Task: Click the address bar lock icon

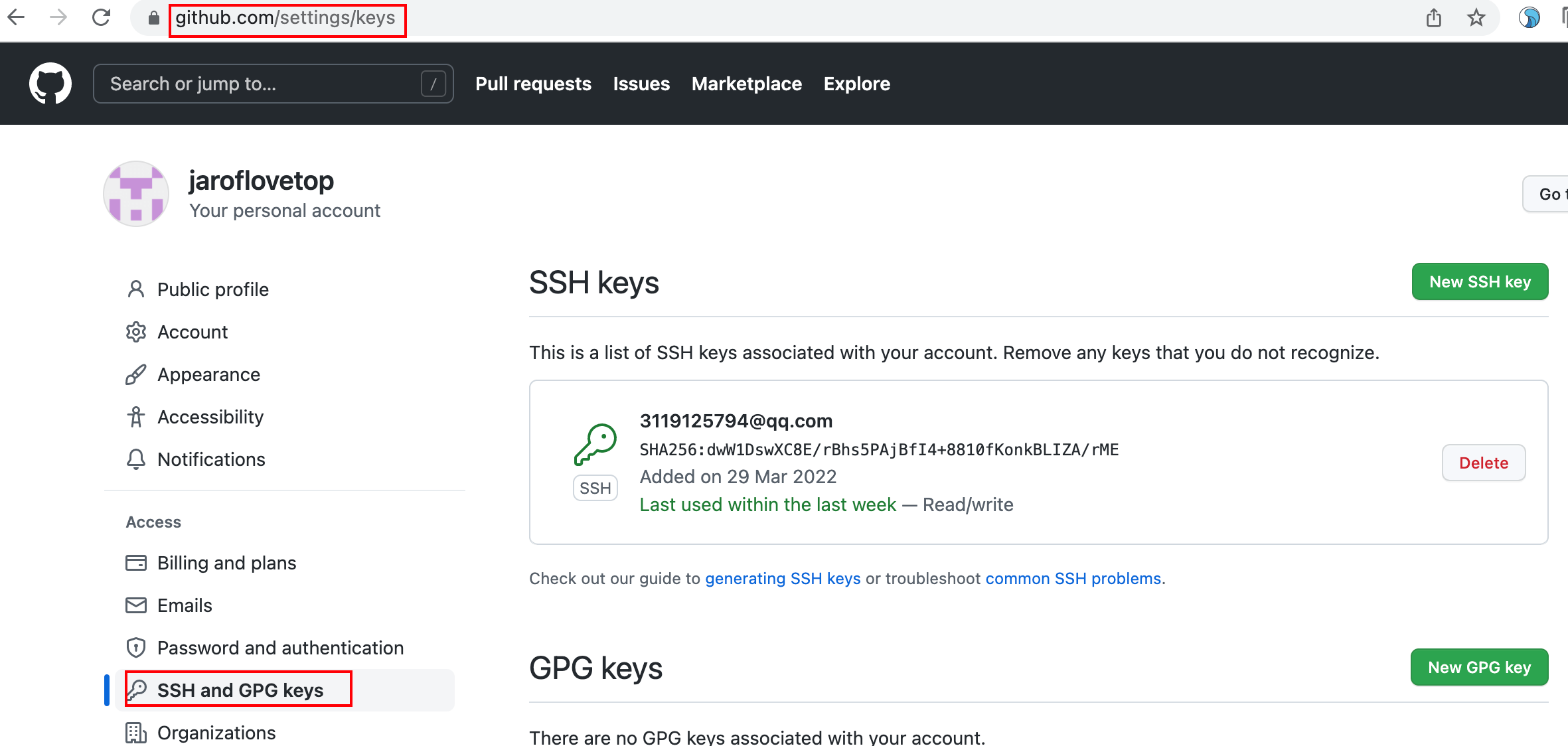Action: (154, 18)
